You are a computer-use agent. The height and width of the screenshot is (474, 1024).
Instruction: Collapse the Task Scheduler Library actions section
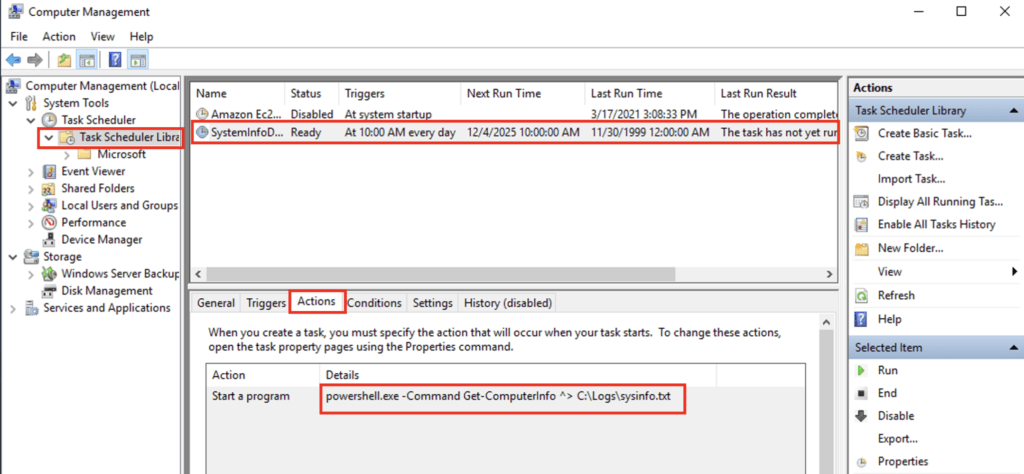click(1013, 110)
